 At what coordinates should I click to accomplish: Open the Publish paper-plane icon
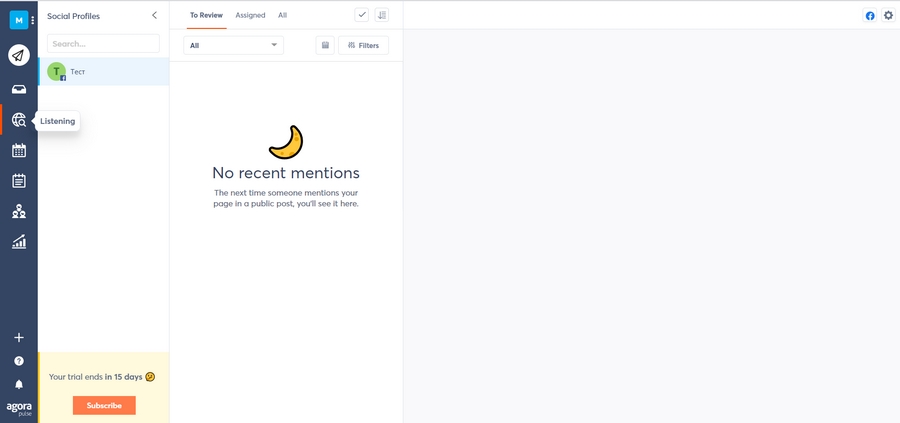19,55
